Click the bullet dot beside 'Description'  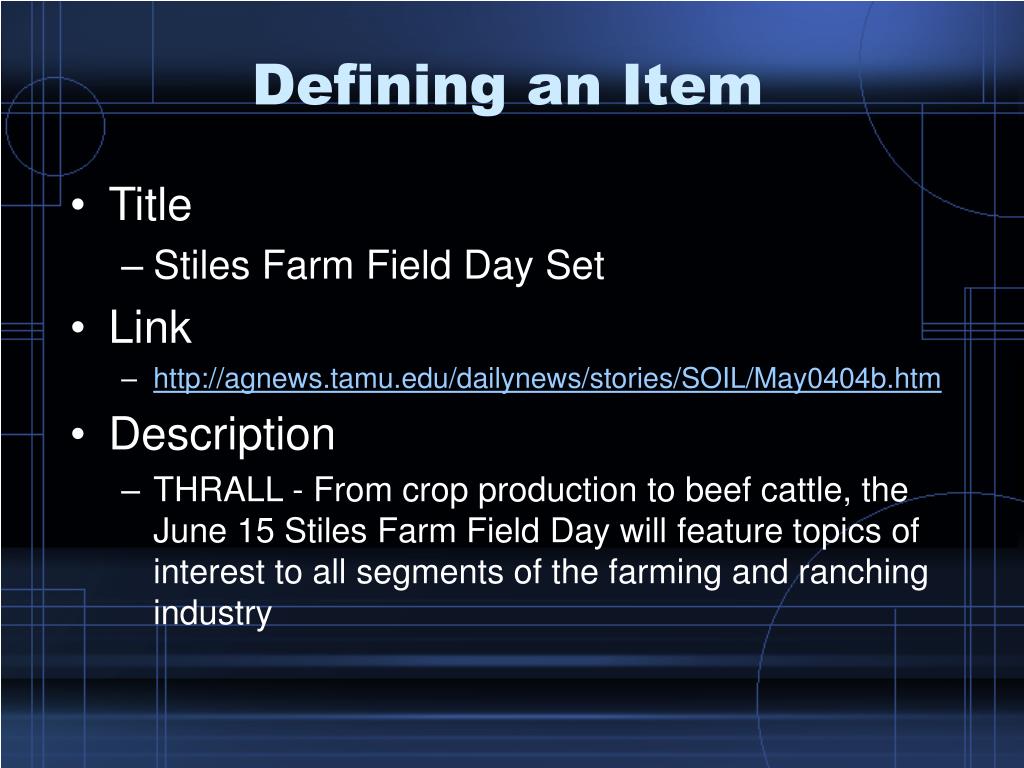[x=78, y=434]
